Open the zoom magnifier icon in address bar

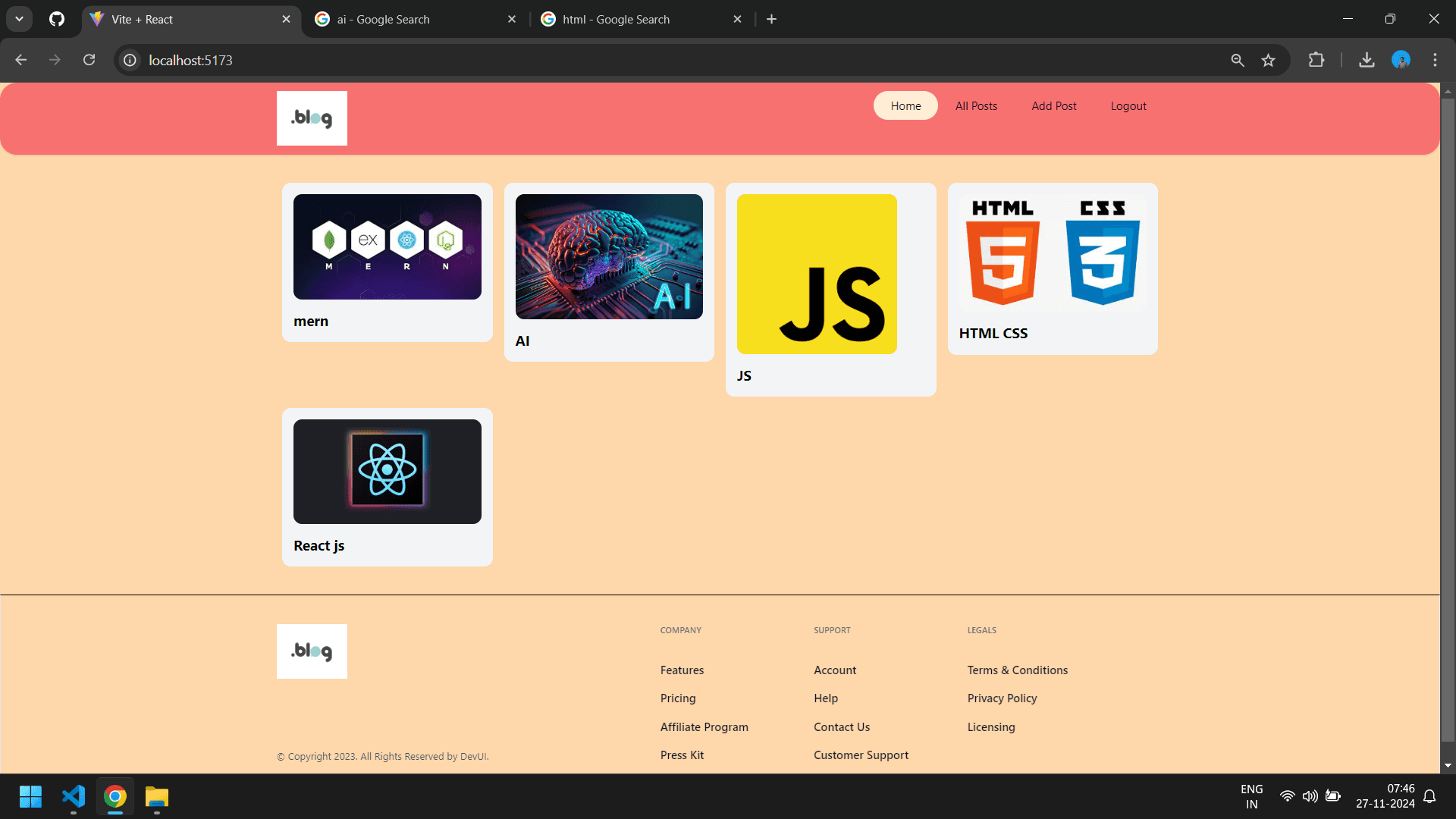1238,60
